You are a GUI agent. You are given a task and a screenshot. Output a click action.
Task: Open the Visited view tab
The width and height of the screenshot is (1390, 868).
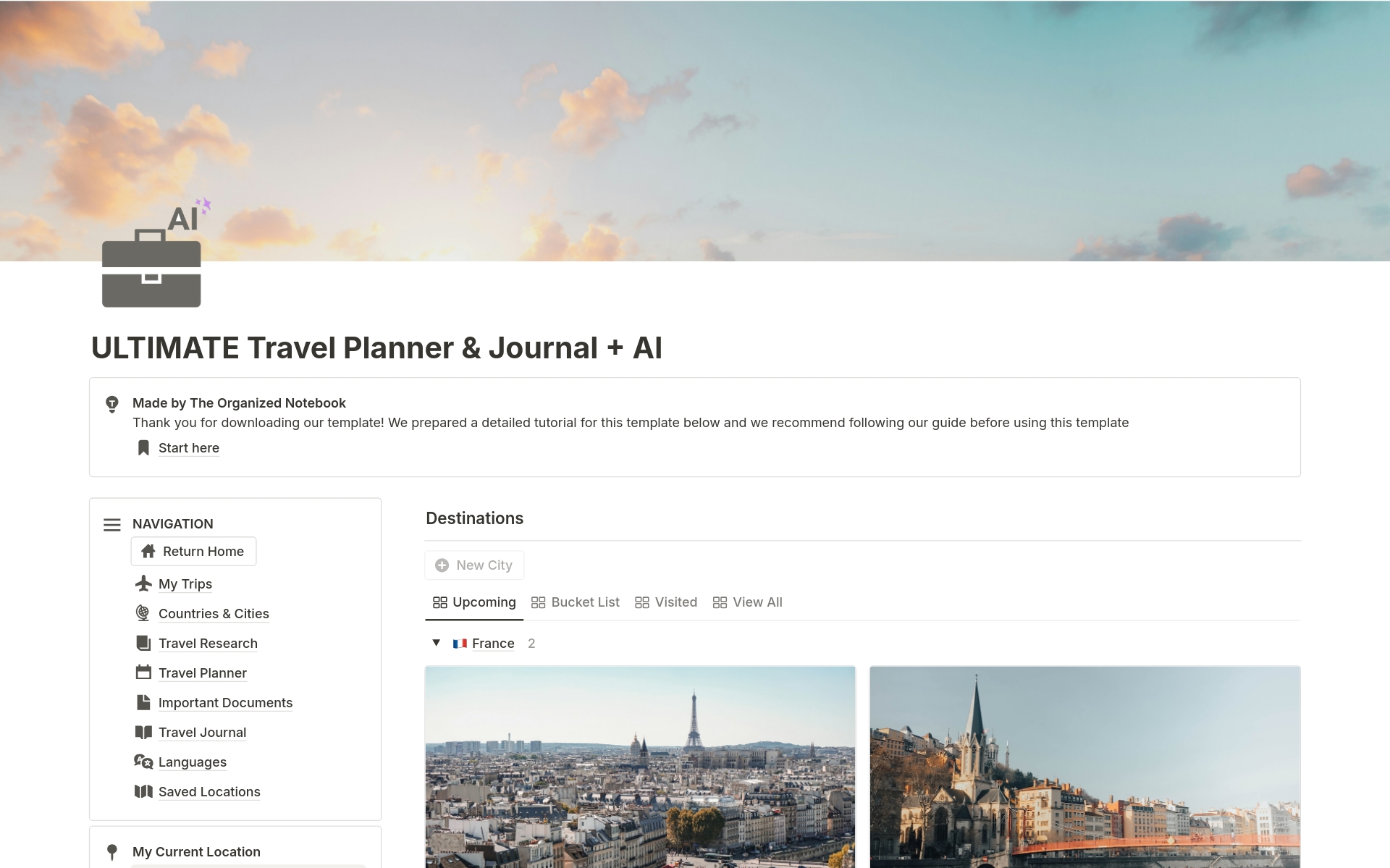point(666,602)
